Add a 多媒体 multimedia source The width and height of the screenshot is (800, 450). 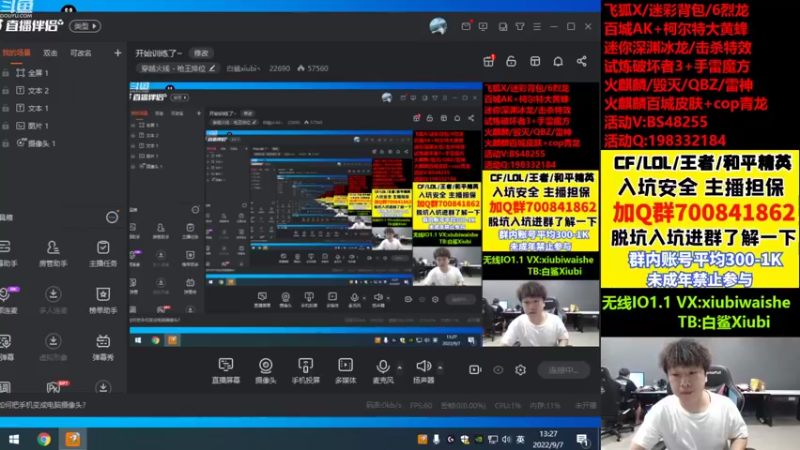click(x=345, y=371)
